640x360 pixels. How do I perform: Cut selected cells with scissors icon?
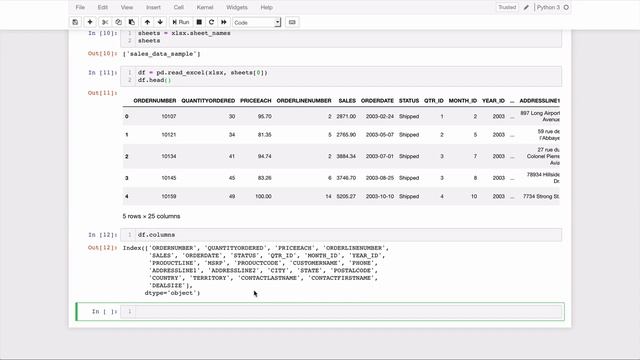coord(105,22)
